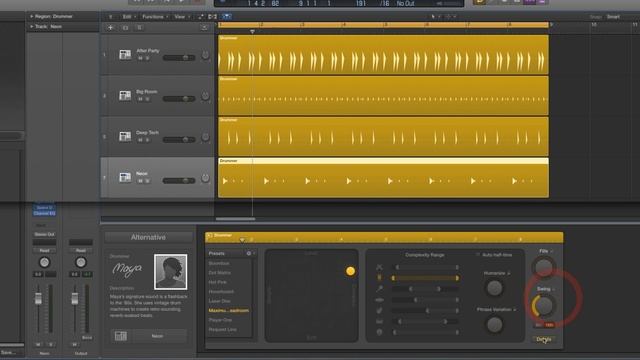Select the shaker/maraca icon in Drummer editor
The image size is (640, 360).
[x=379, y=289]
